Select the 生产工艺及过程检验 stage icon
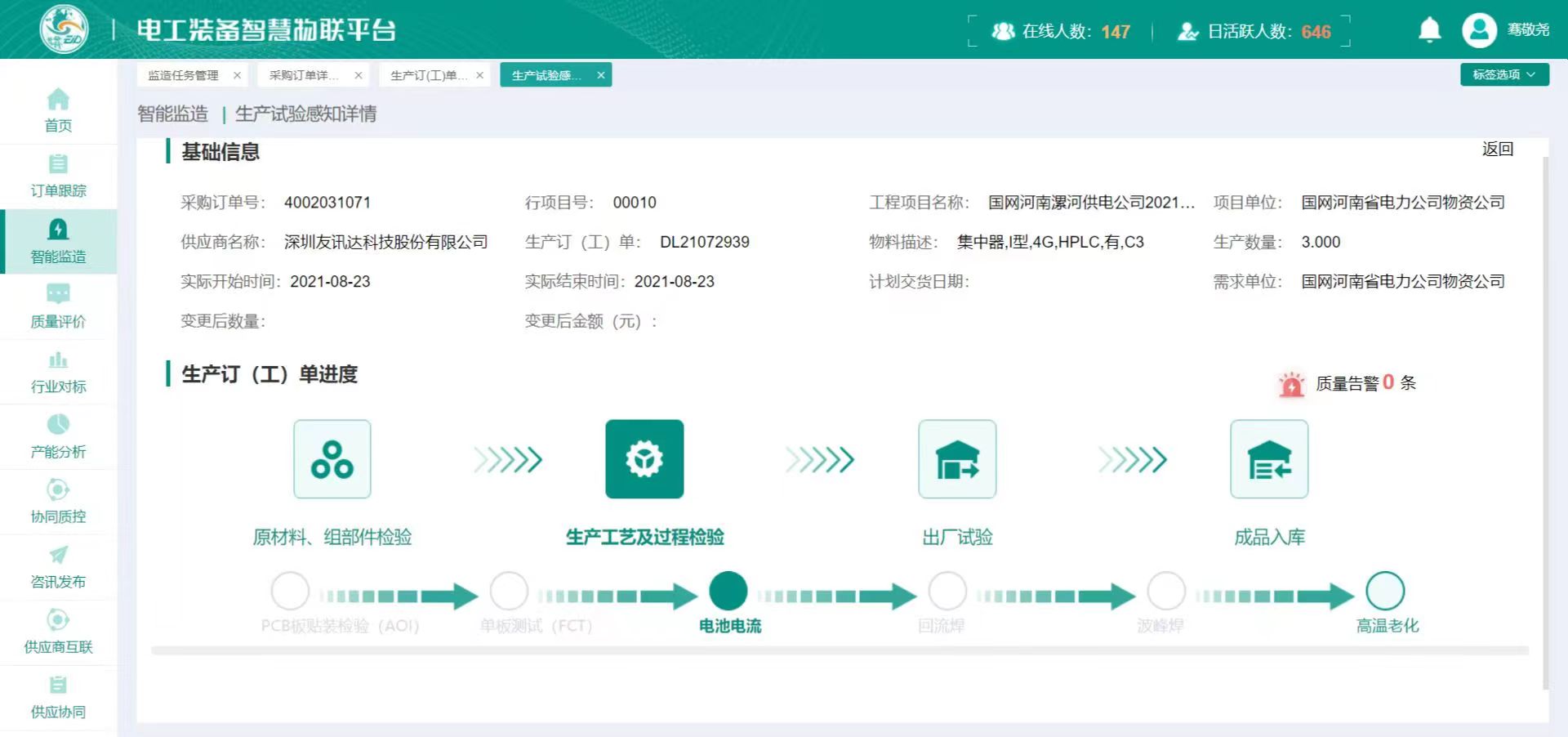The height and width of the screenshot is (737, 1568). pyautogui.click(x=644, y=459)
